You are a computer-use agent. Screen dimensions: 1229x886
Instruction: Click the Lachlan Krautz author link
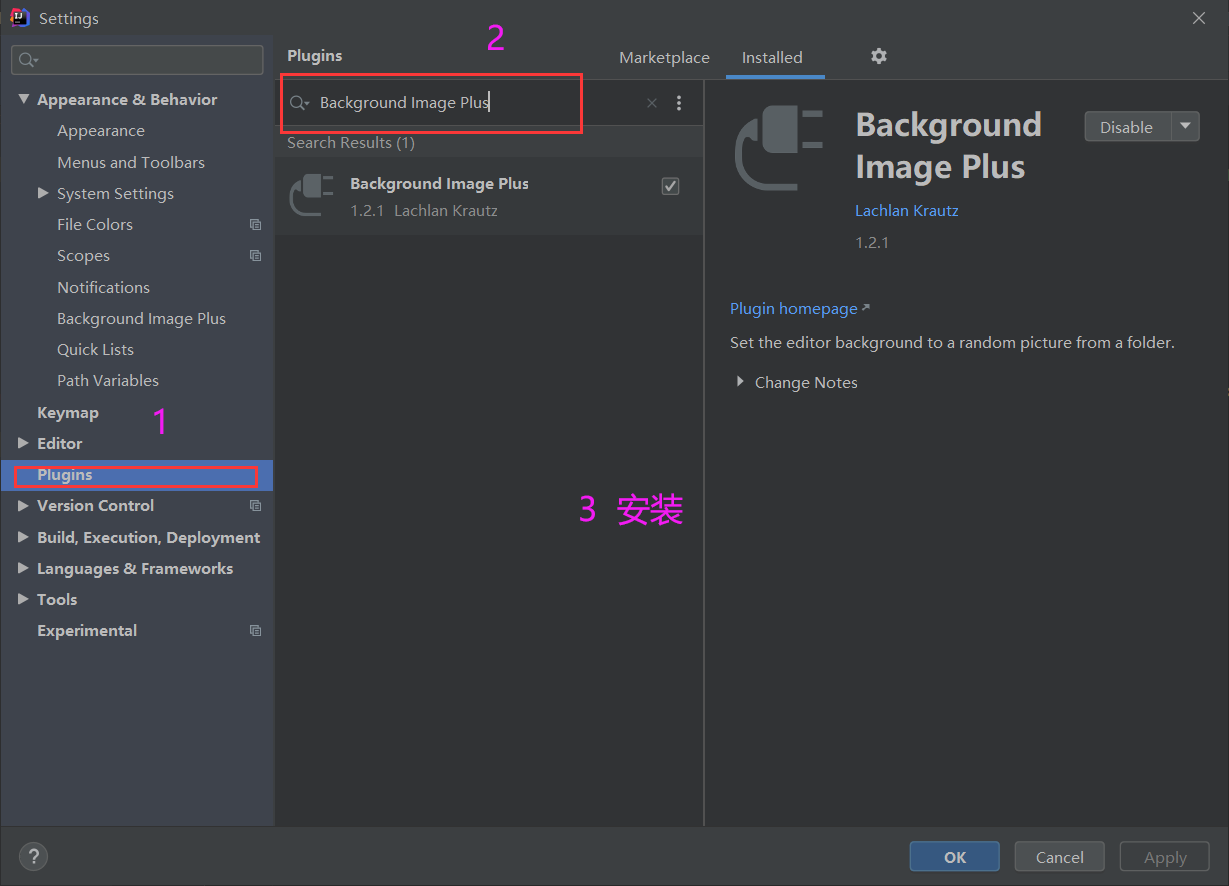(906, 210)
